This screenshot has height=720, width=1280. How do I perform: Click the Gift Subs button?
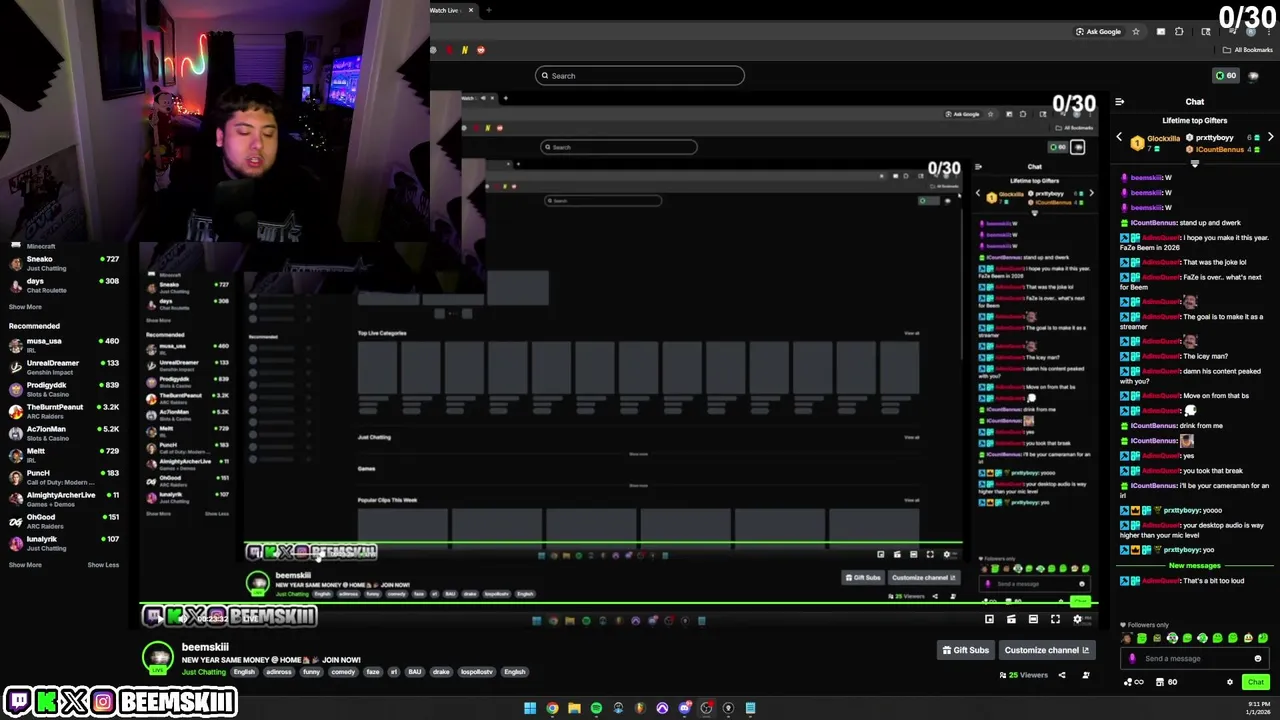click(x=966, y=650)
